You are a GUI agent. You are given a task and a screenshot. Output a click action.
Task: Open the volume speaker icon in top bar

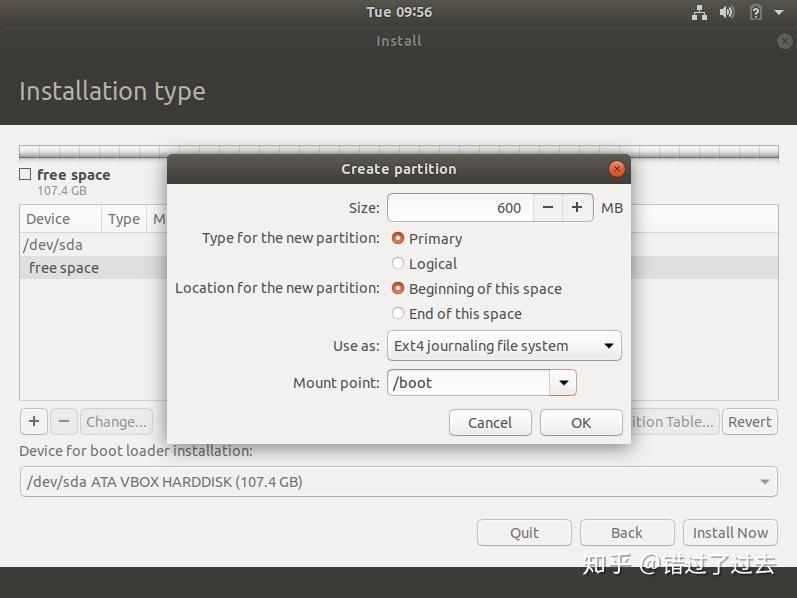click(x=727, y=12)
